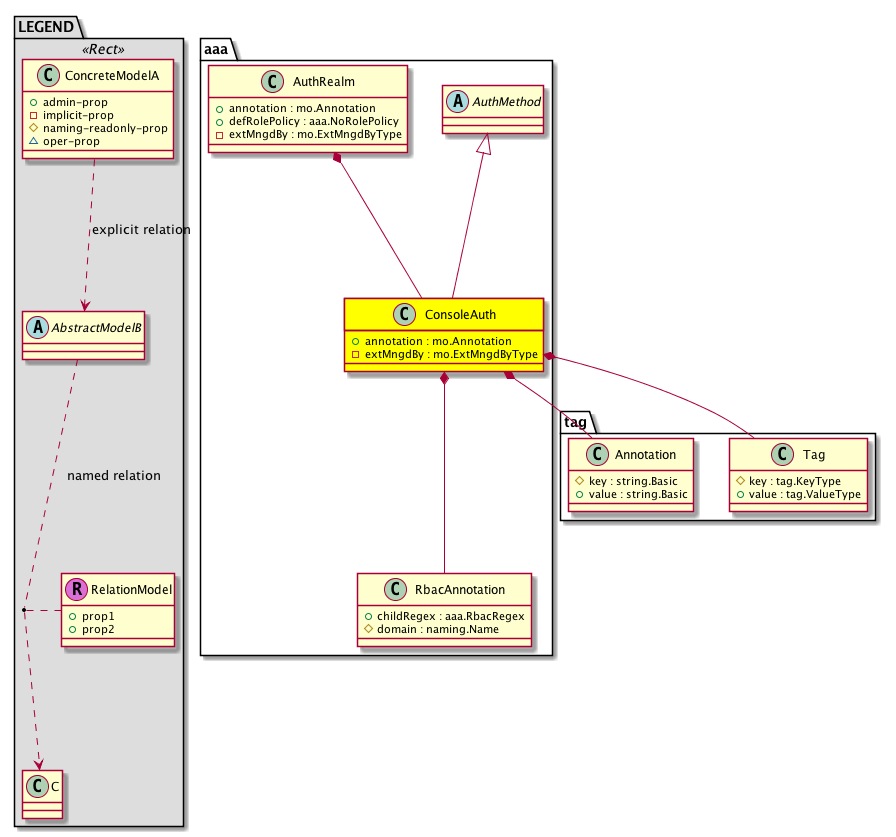
Task: Click the A icon beside AuthMethod
Action: pos(456,100)
